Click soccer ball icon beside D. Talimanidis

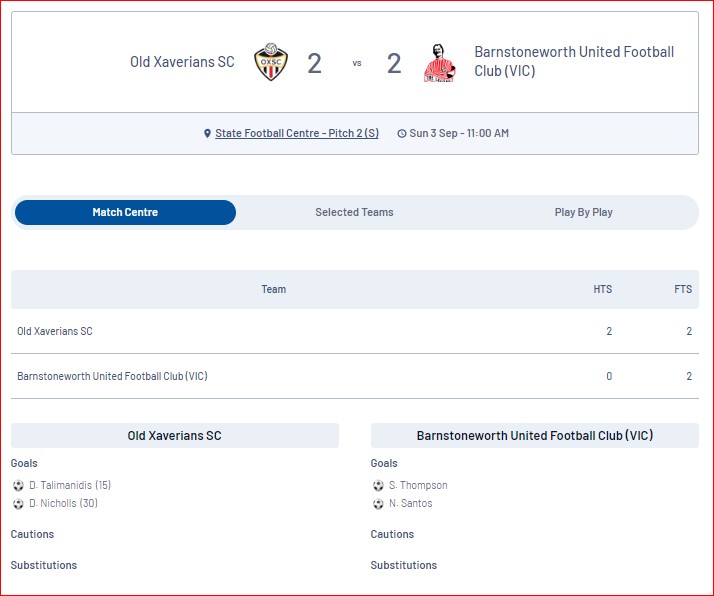18,485
